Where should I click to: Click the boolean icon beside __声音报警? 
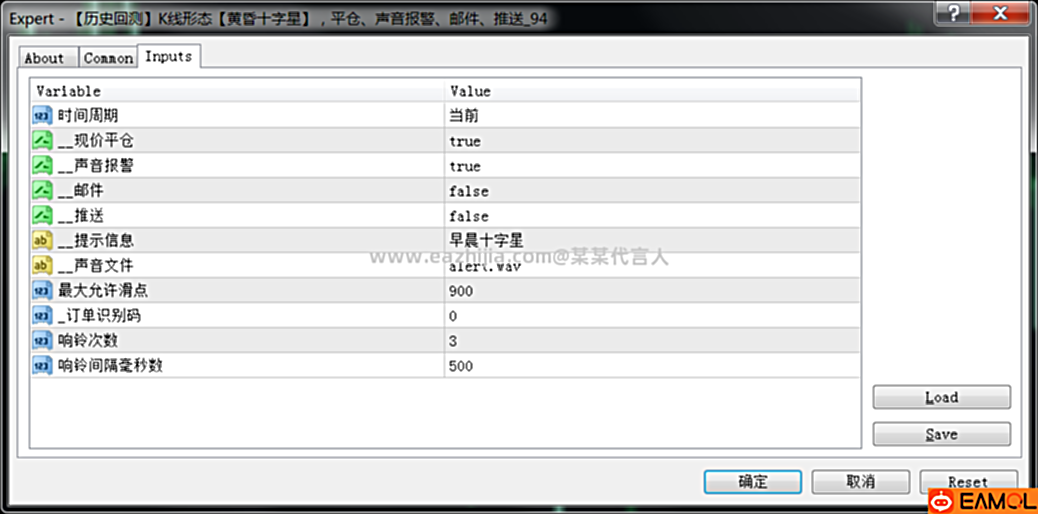coord(42,166)
